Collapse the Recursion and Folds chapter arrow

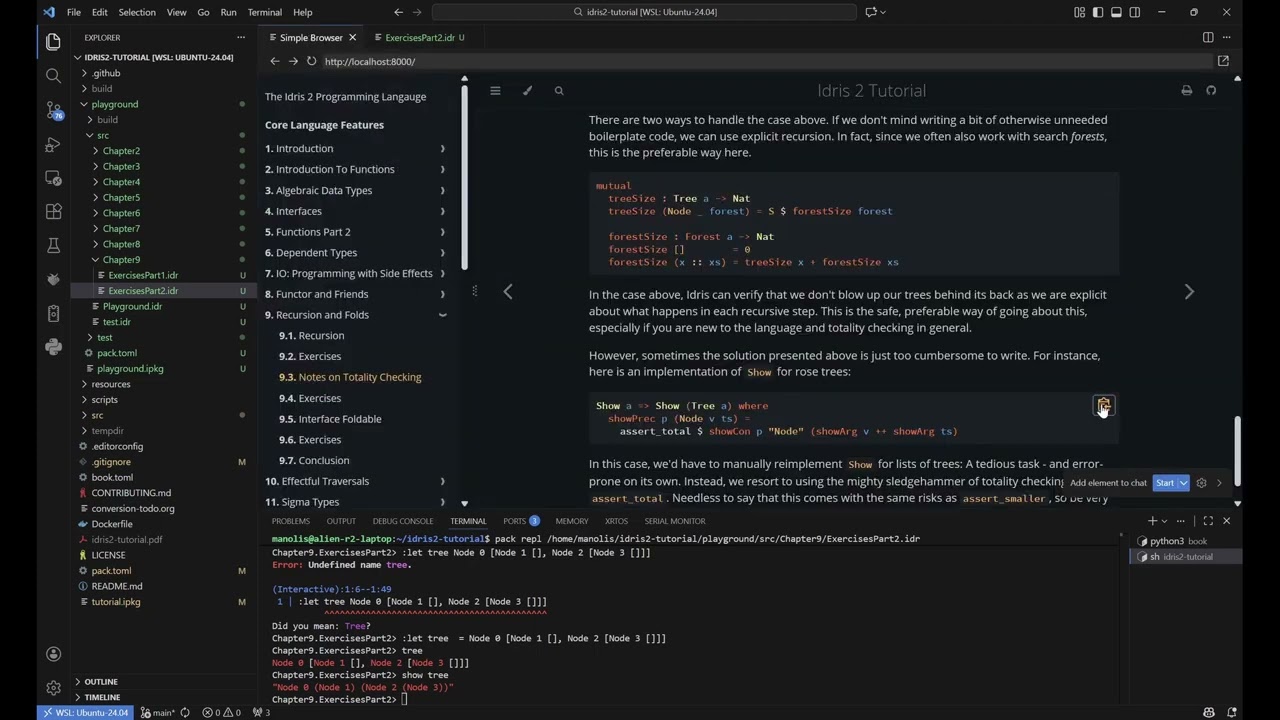tap(442, 315)
